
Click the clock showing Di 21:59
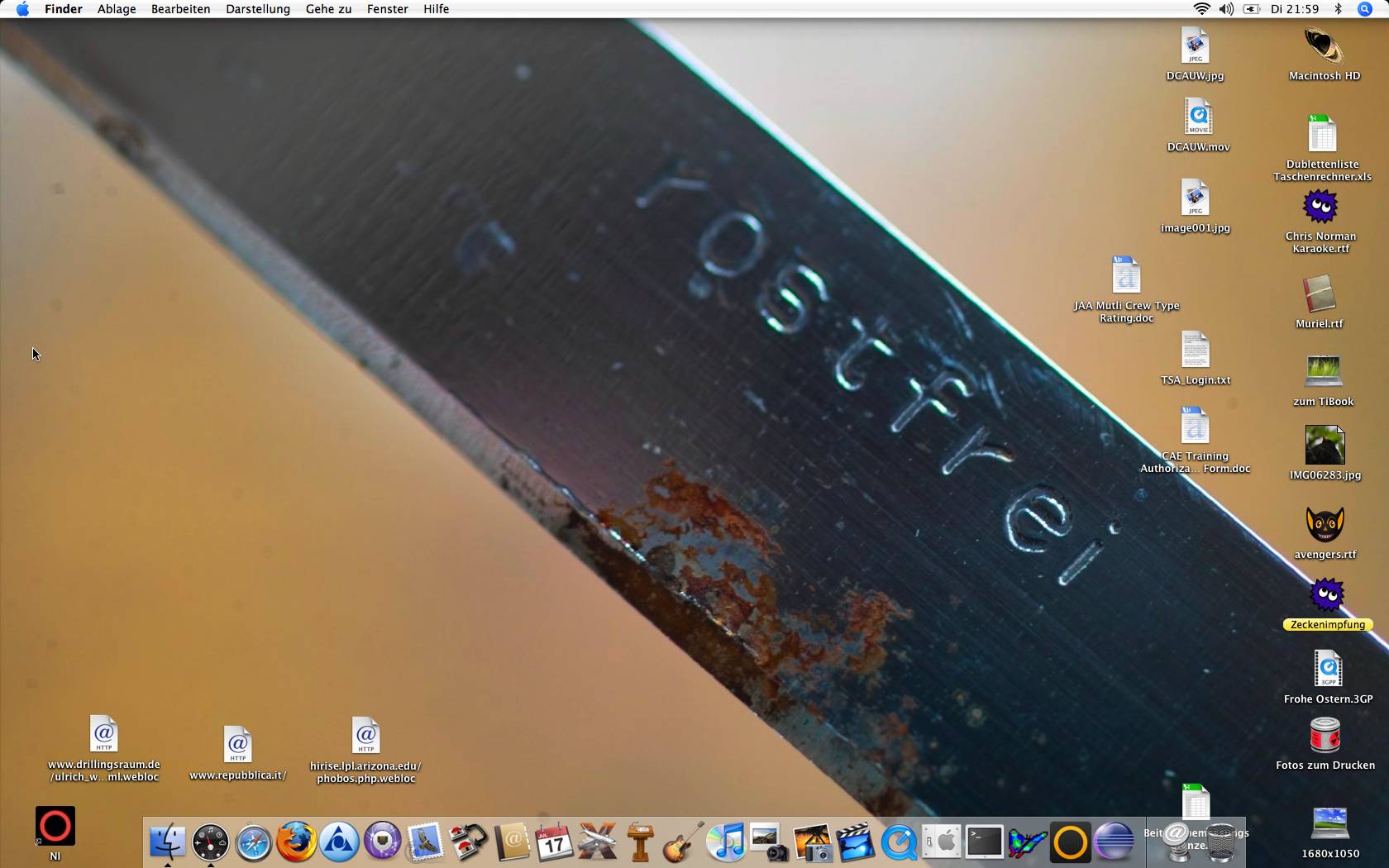(x=1295, y=9)
